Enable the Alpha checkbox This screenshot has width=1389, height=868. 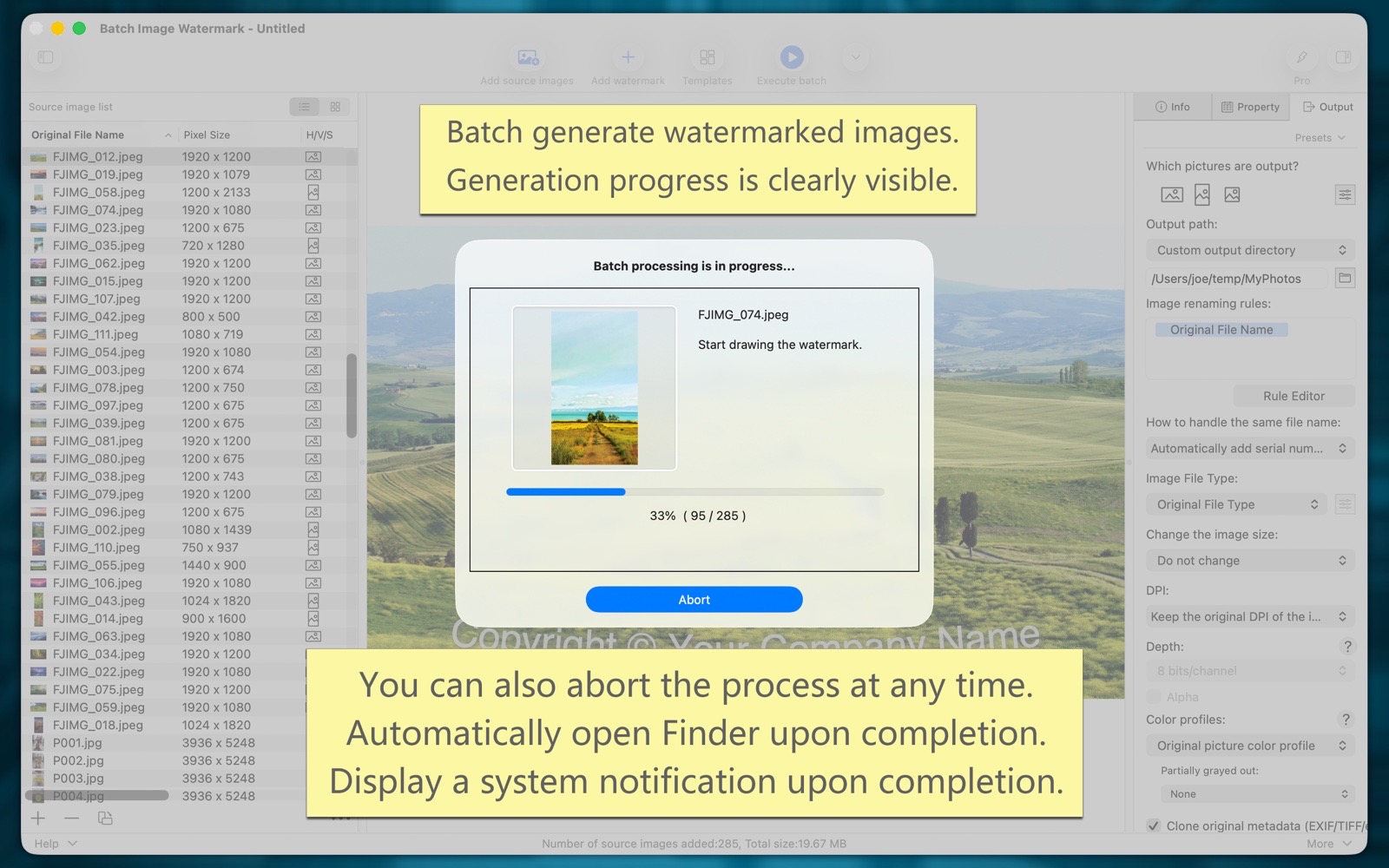click(x=1154, y=697)
